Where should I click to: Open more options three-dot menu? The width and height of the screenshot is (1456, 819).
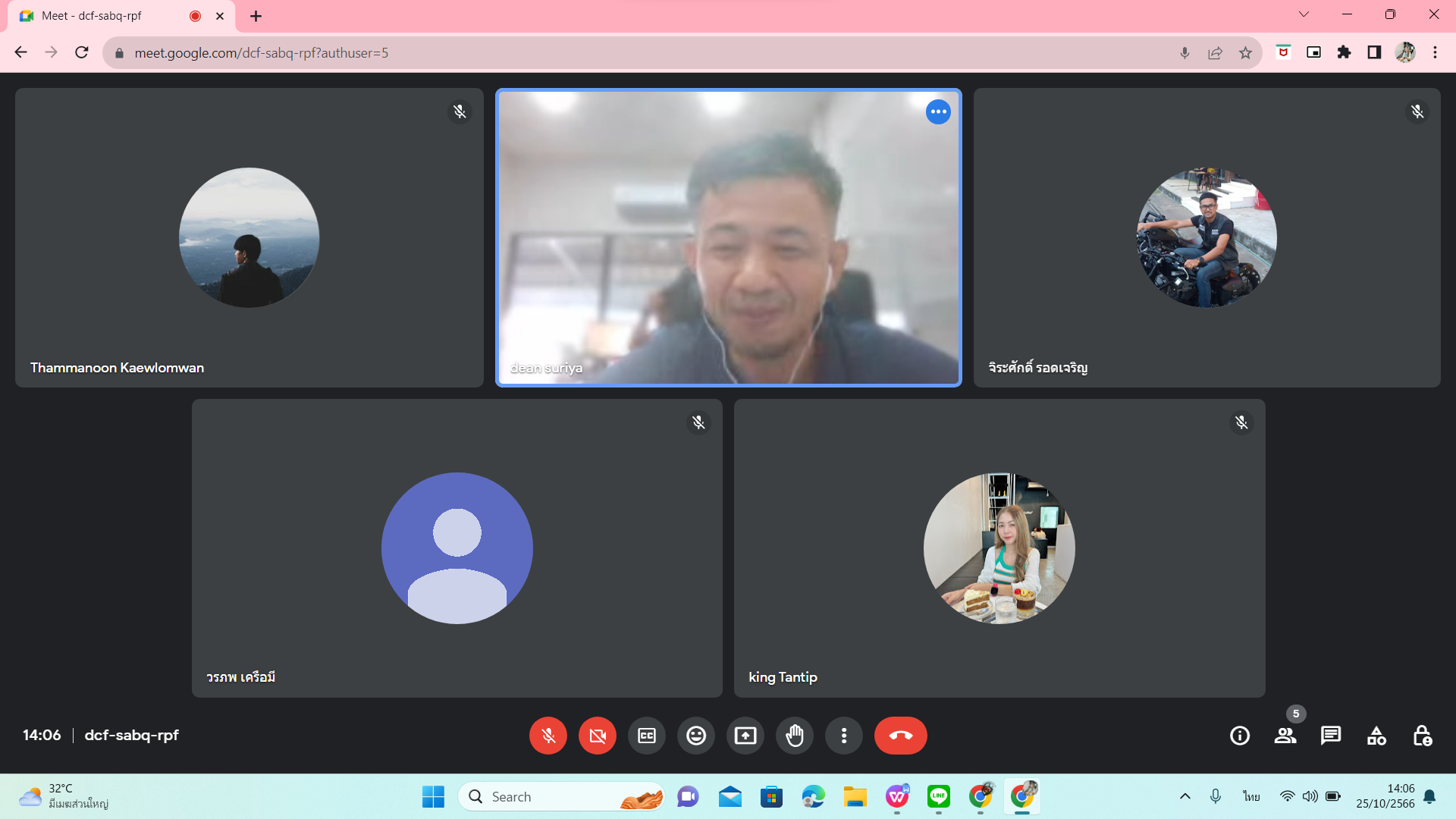click(844, 736)
